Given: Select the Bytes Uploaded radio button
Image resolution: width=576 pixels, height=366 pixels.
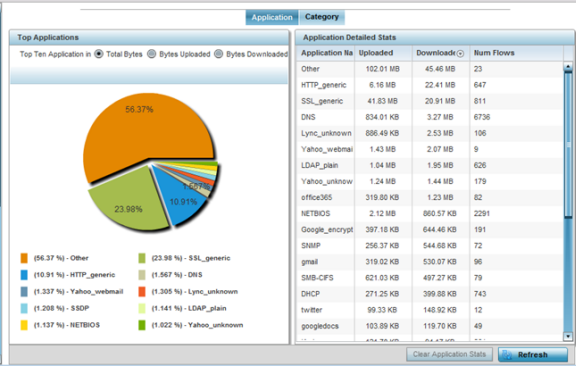Looking at the screenshot, I should click(151, 54).
